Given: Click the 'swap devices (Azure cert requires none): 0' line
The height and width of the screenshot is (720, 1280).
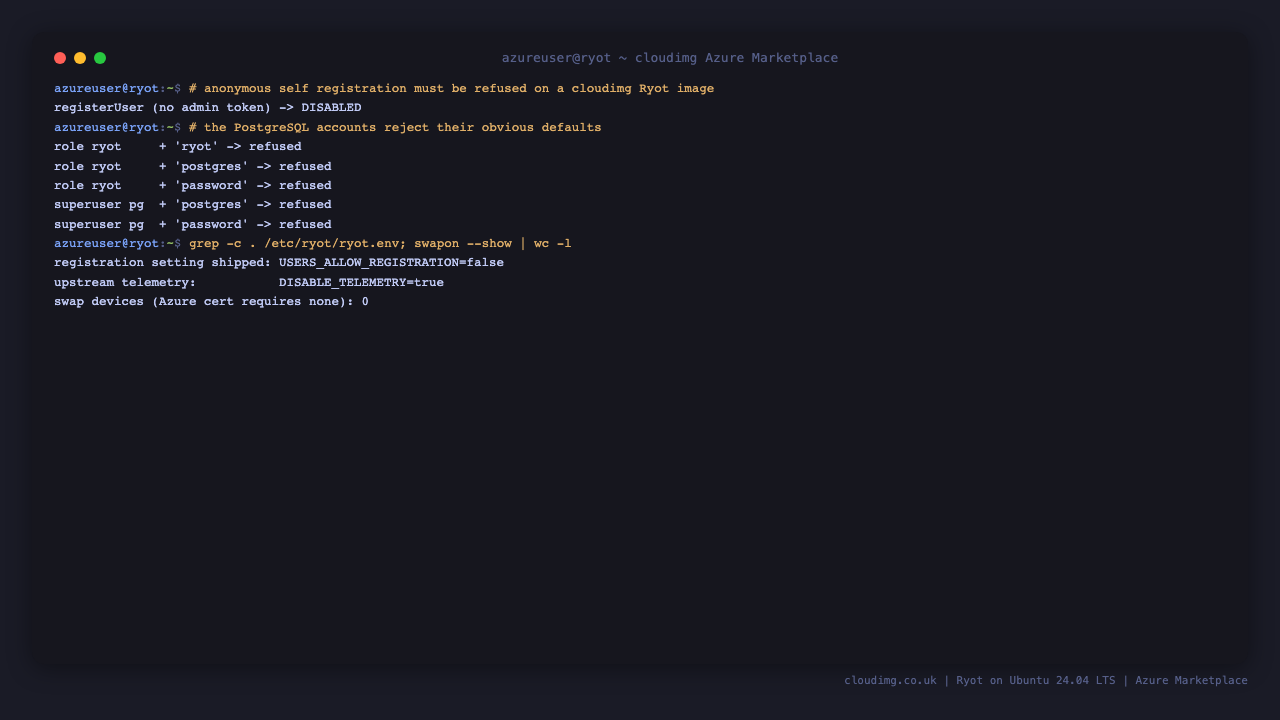Looking at the screenshot, I should coord(211,302).
